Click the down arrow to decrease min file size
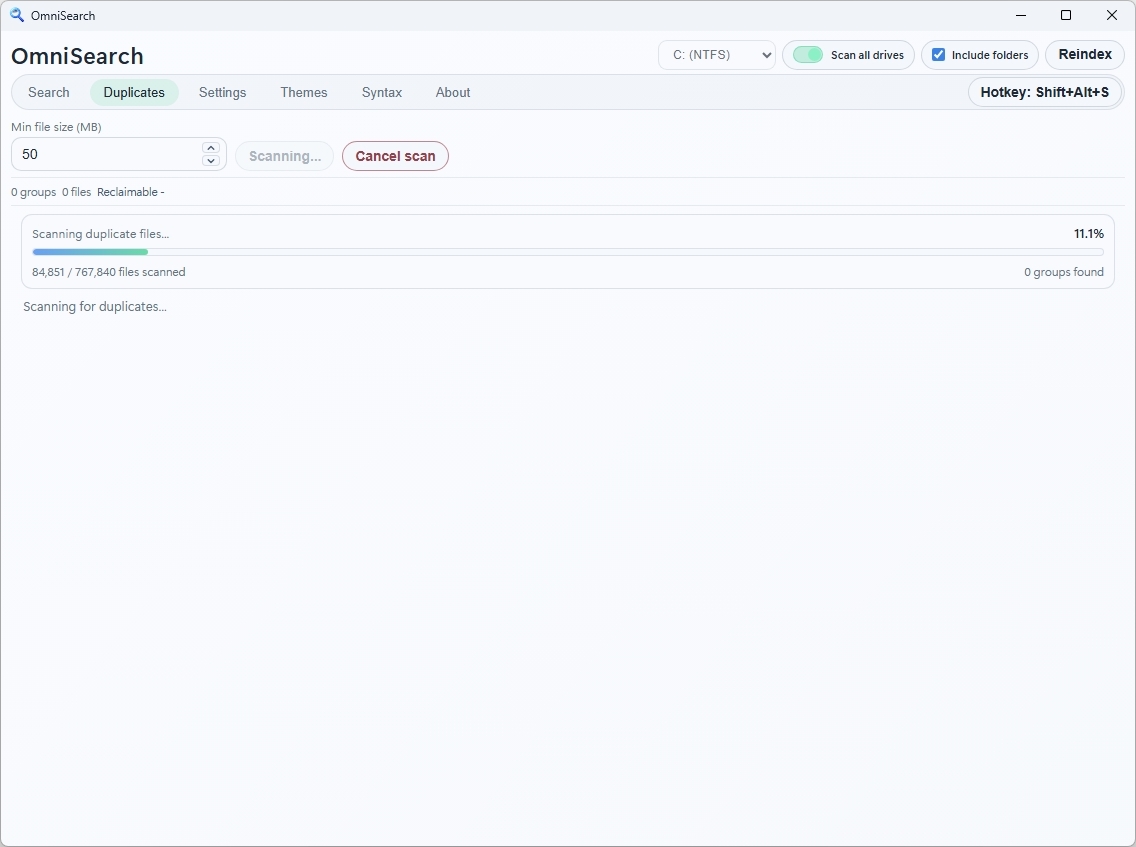 click(211, 160)
